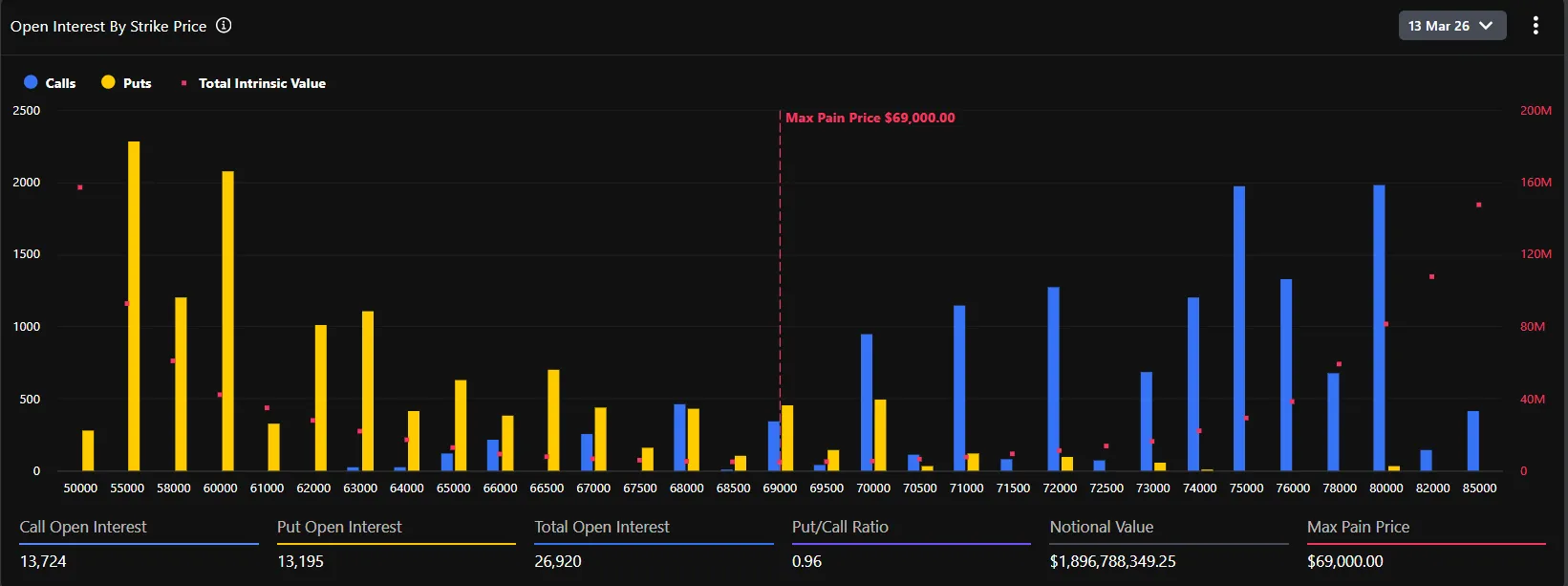Open the three-dot options menu
1568x586 pixels.
1536,26
